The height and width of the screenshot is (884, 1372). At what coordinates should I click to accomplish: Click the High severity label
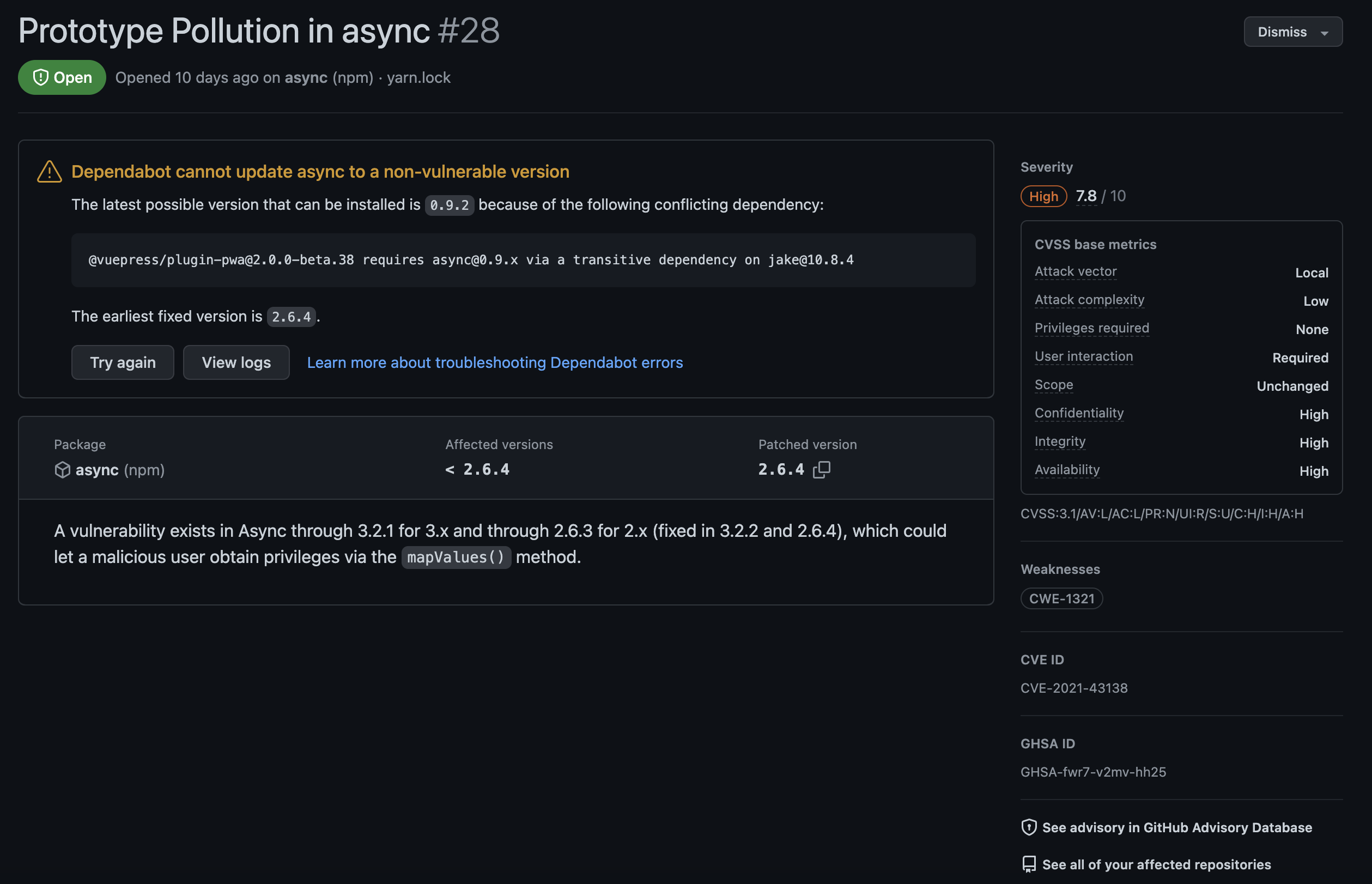coord(1043,196)
